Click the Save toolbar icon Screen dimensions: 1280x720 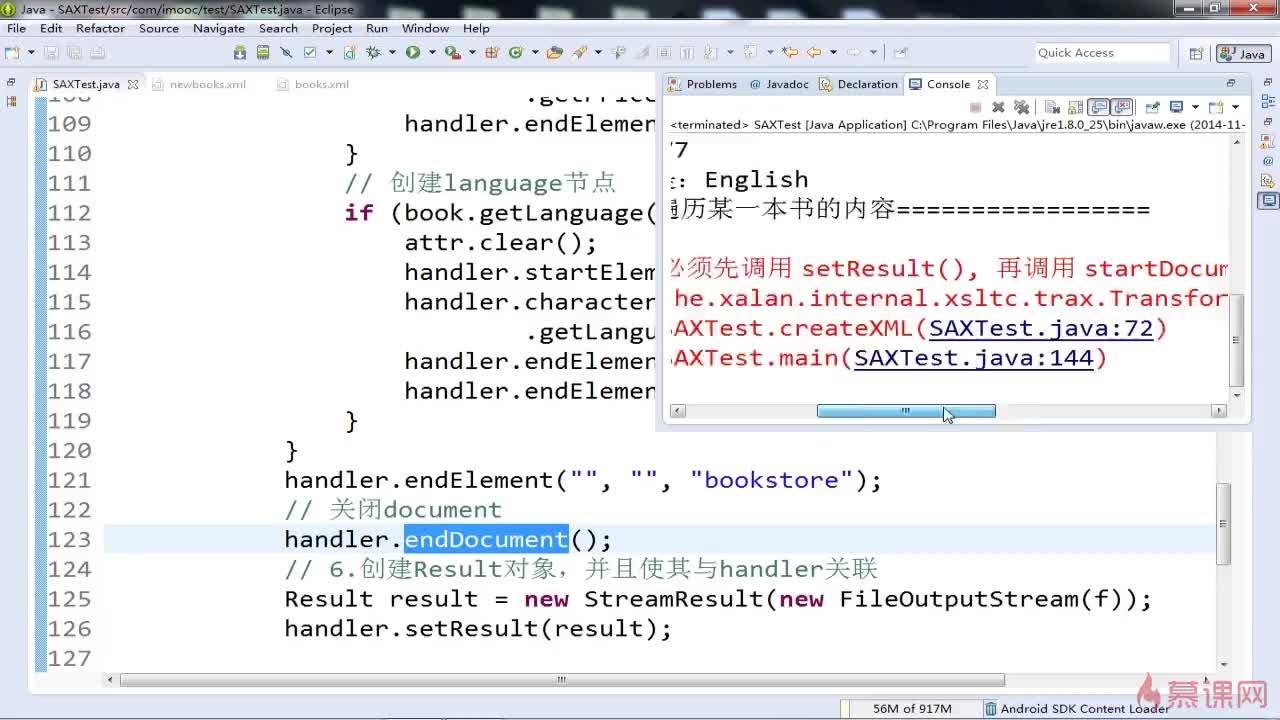50,53
